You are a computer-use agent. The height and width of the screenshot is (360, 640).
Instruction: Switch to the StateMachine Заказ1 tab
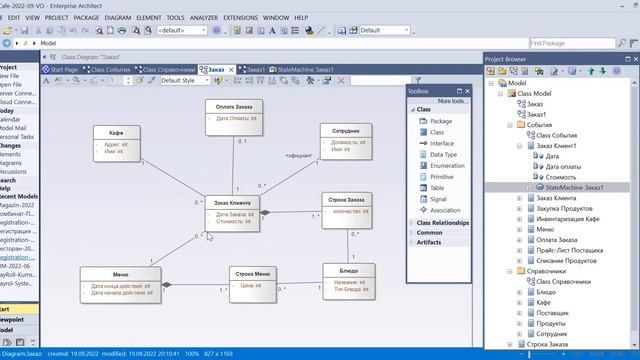(x=302, y=70)
